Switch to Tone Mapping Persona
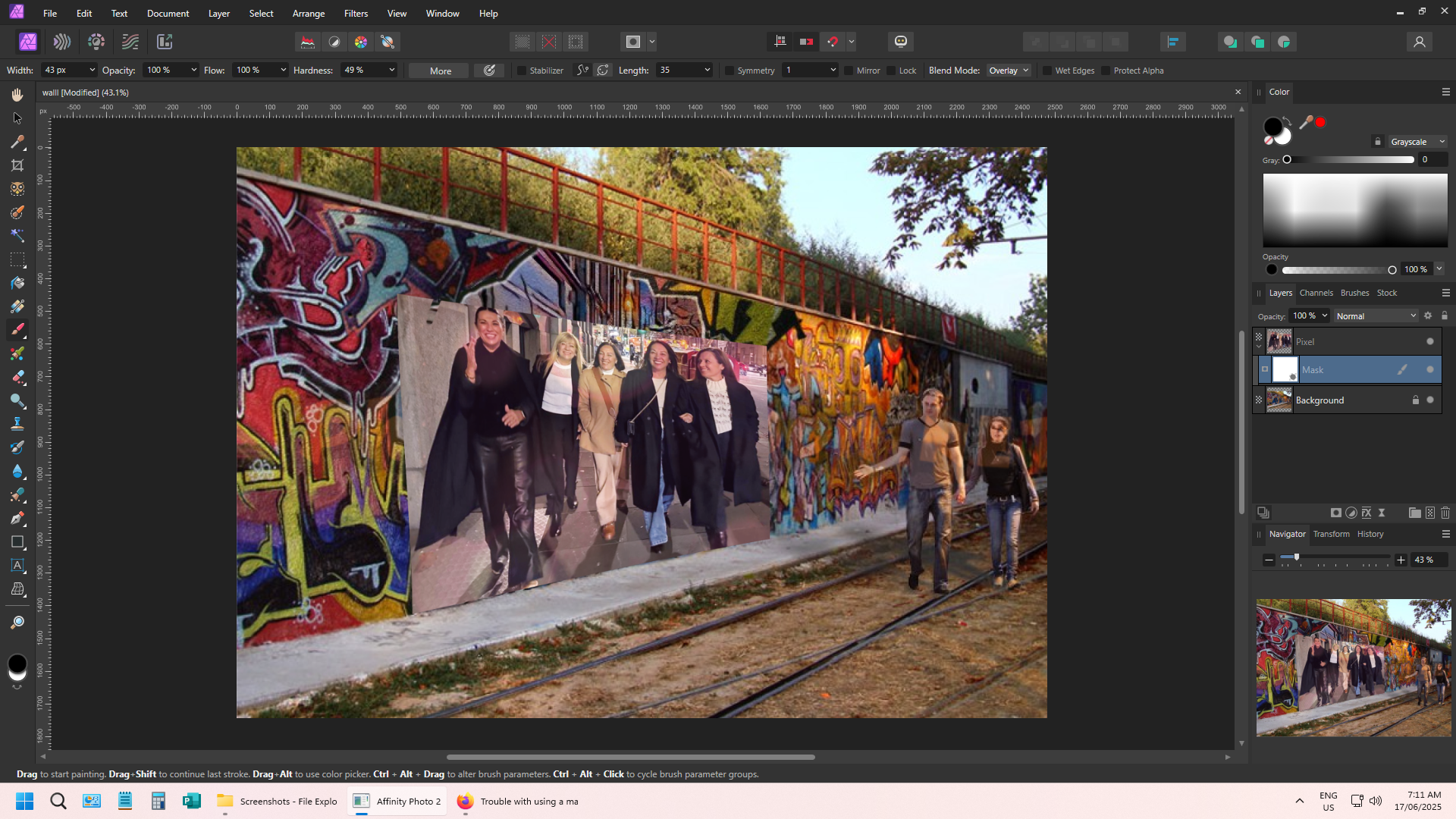The height and width of the screenshot is (819, 1456). point(130,42)
